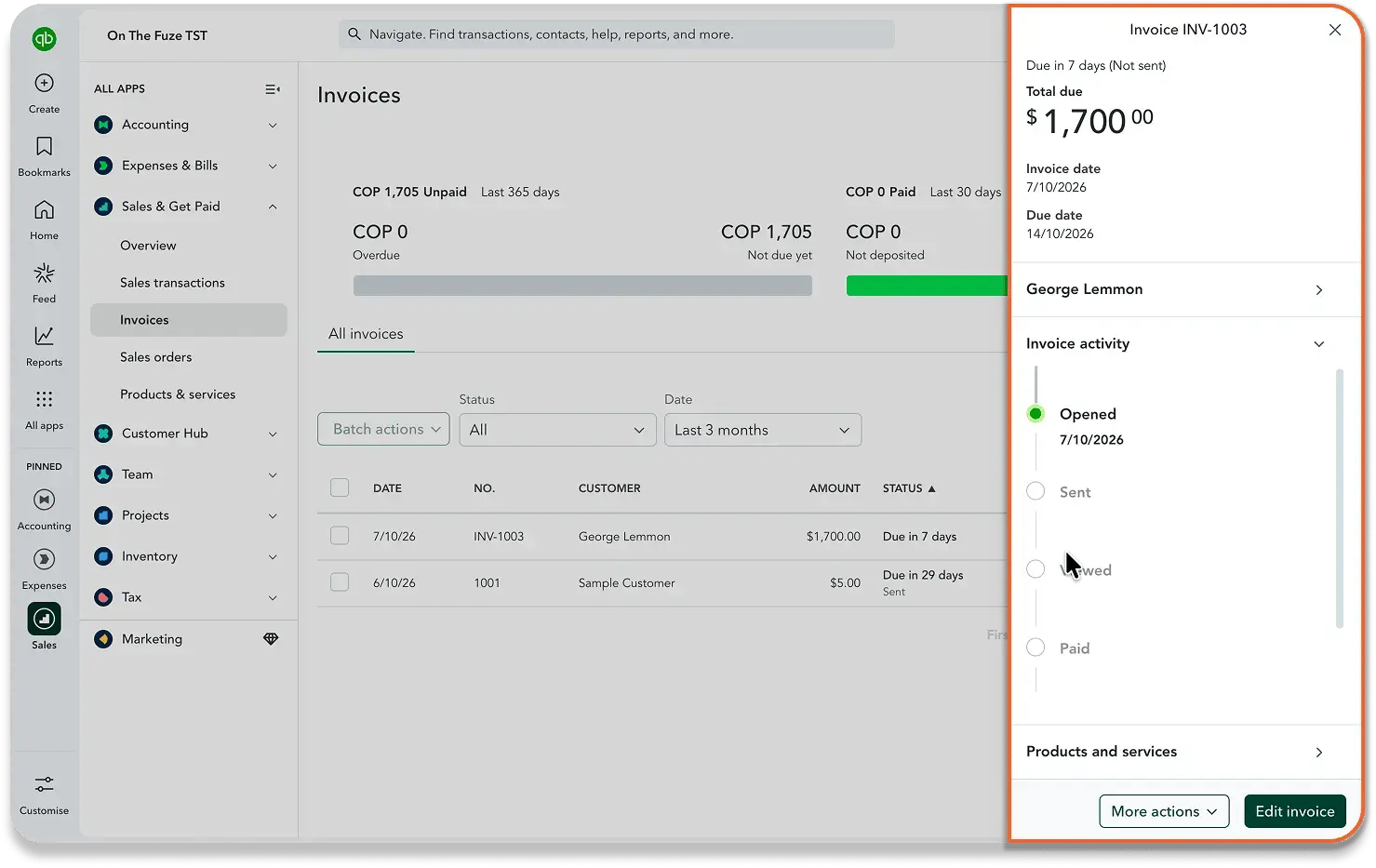
Task: Click the Projects app icon
Action: click(104, 515)
